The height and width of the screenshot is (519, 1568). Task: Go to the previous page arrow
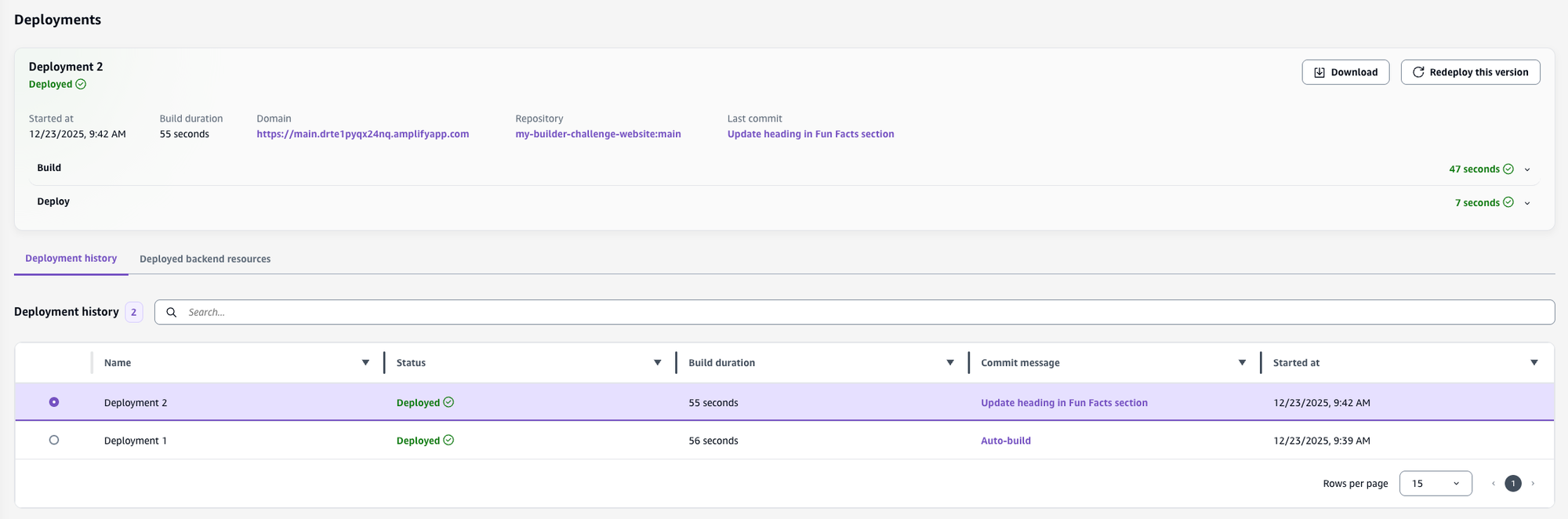coord(1493,483)
